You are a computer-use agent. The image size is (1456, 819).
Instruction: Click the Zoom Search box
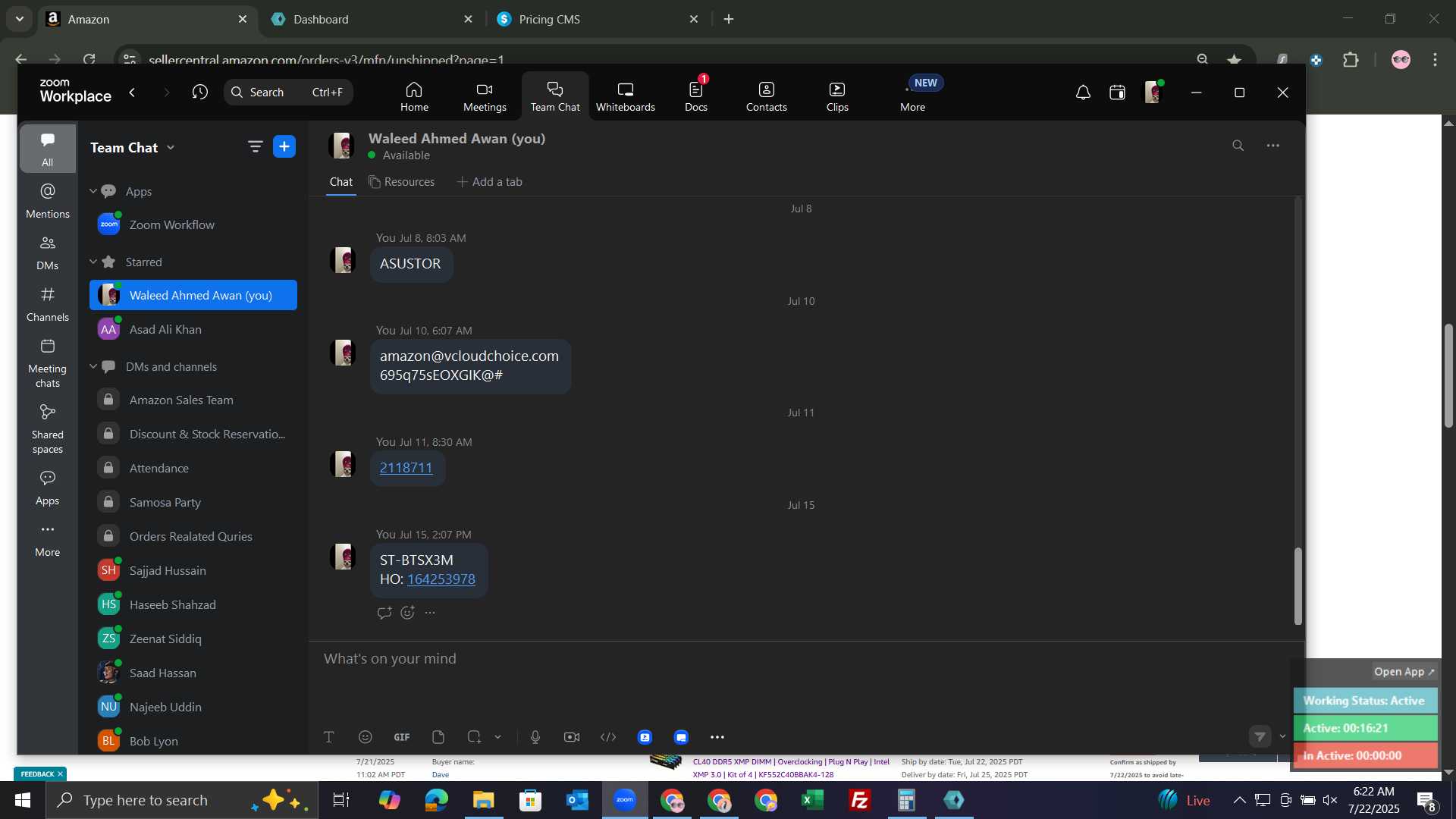pyautogui.click(x=288, y=93)
